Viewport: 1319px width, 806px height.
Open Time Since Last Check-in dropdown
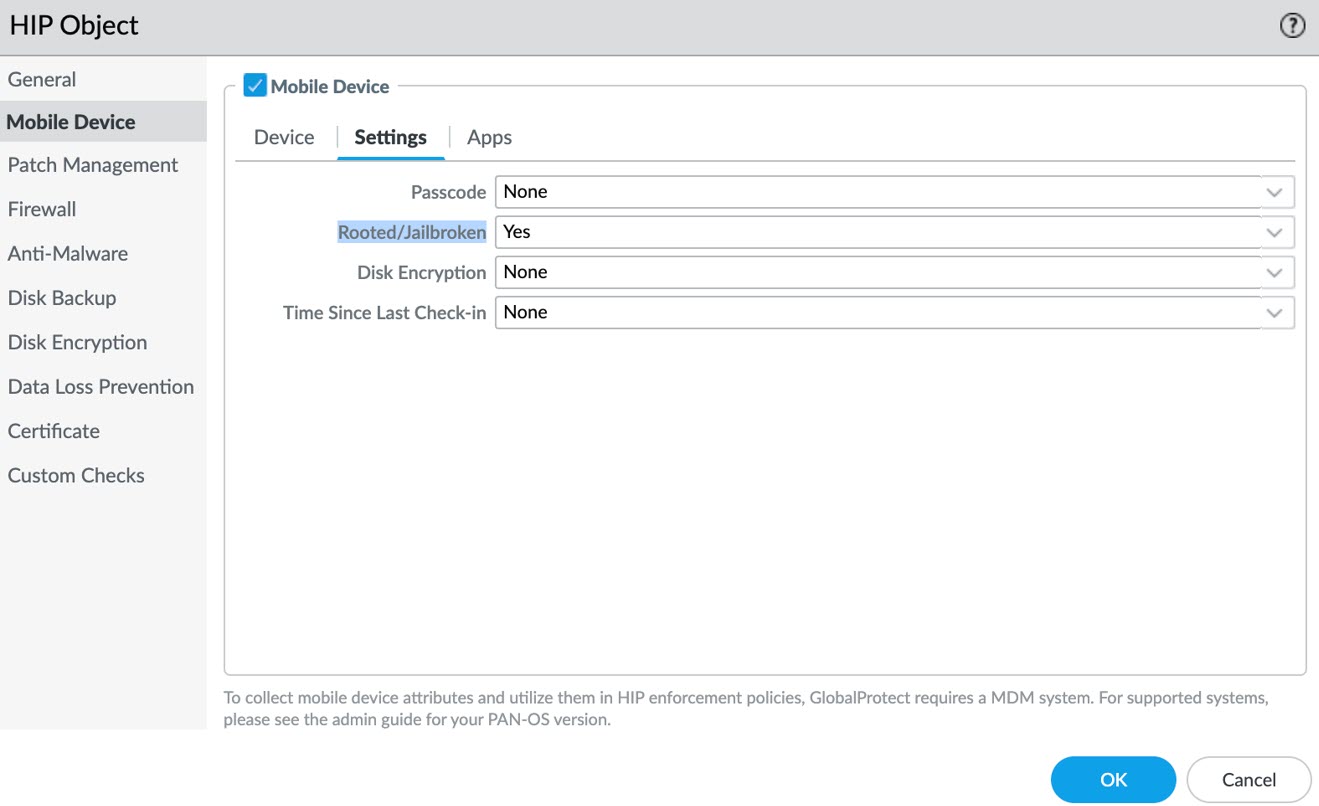1274,312
